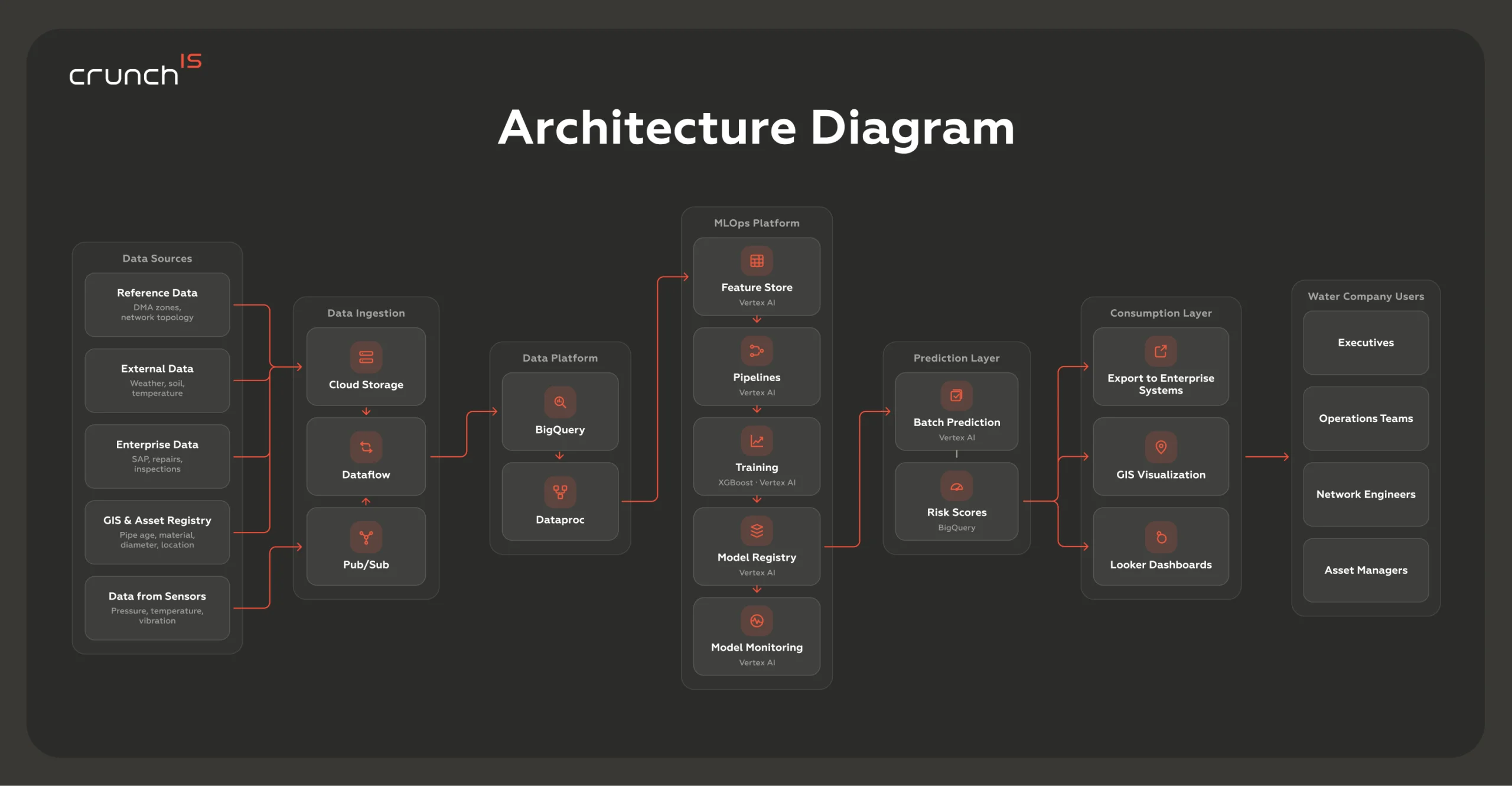Click the Vertex AI subtitle under Feature Store
1512x786 pixels.
click(x=757, y=303)
